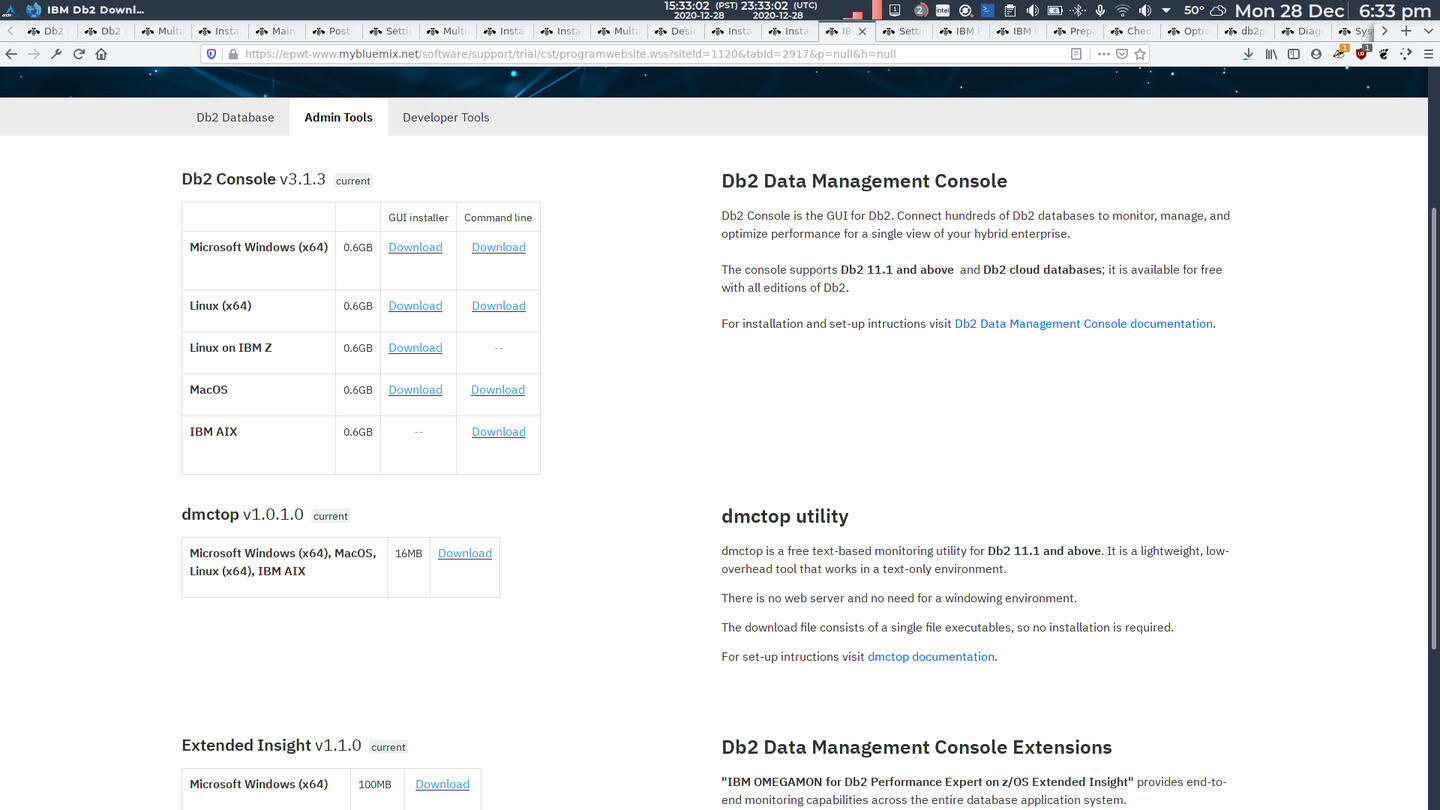
Task: Open the dmctop documentation link
Action: coord(931,657)
